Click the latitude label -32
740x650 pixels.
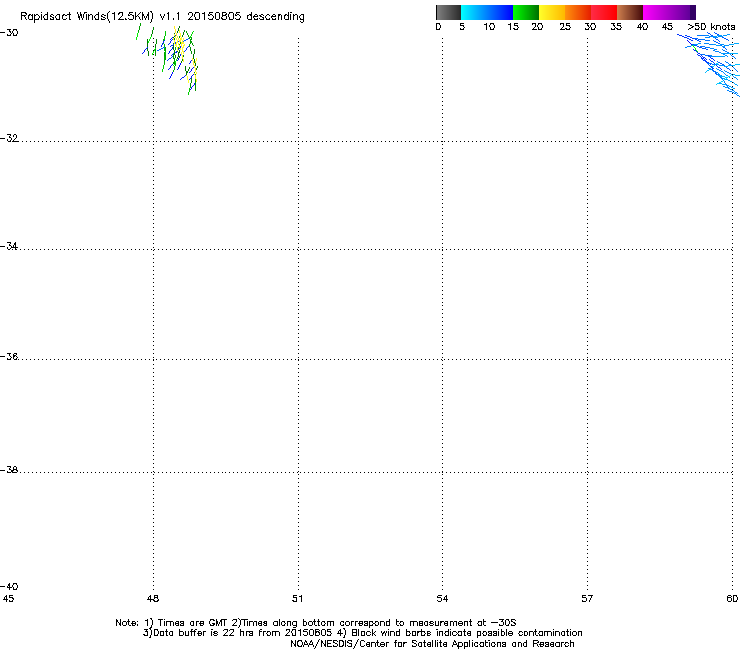pos(9,138)
